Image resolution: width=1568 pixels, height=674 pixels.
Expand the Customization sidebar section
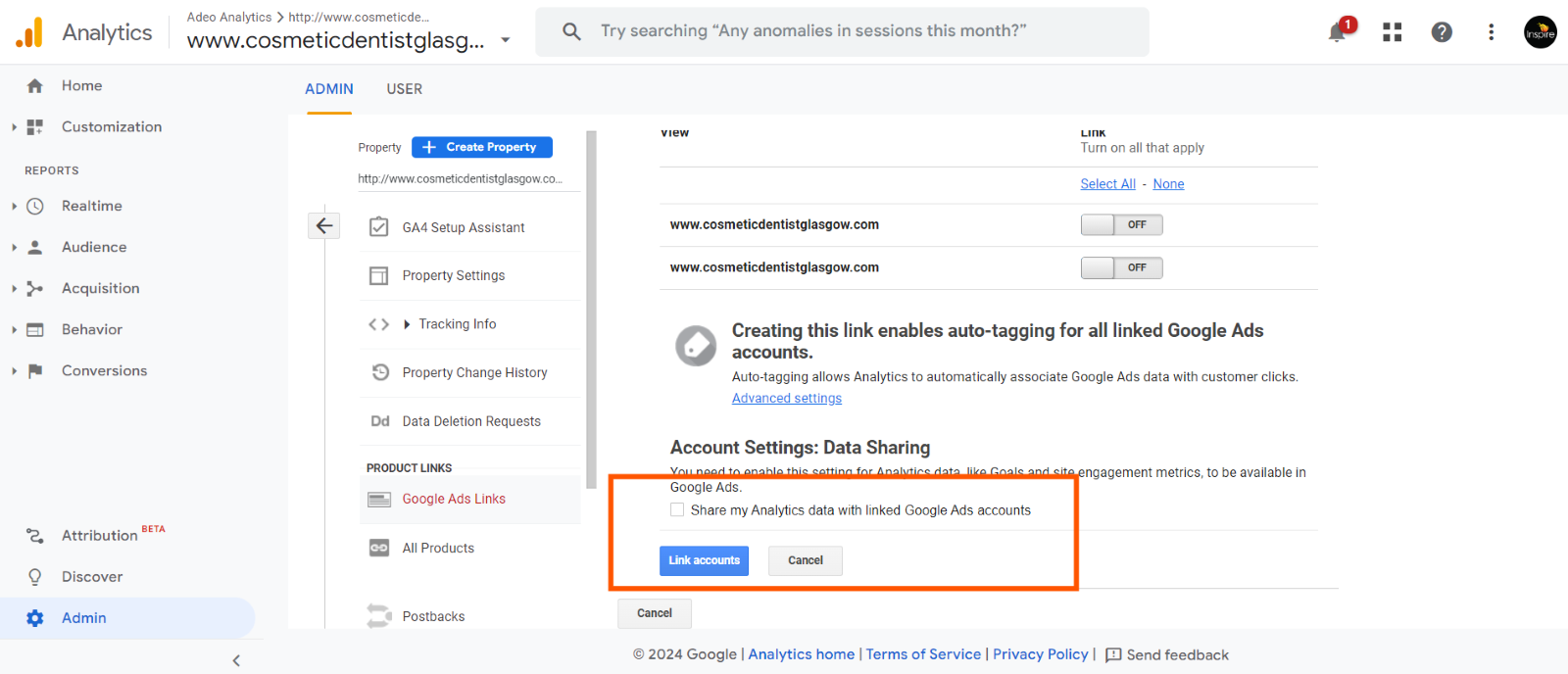14,127
